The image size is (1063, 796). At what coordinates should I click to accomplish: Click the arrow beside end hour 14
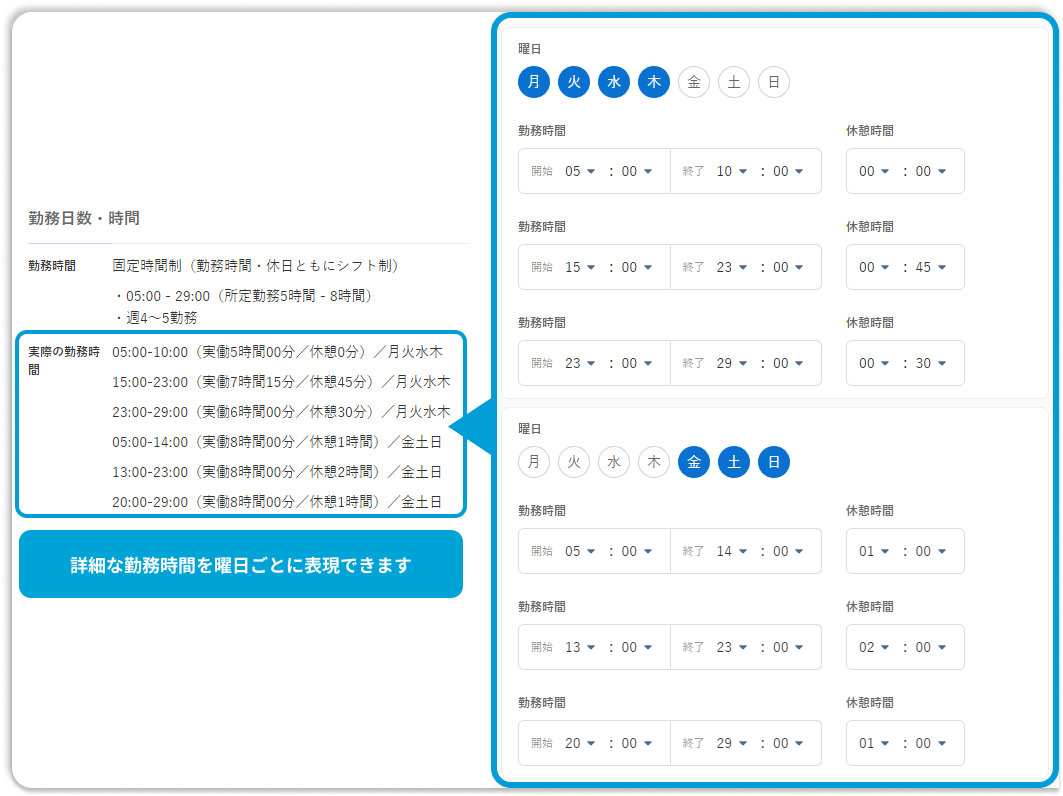tap(743, 551)
